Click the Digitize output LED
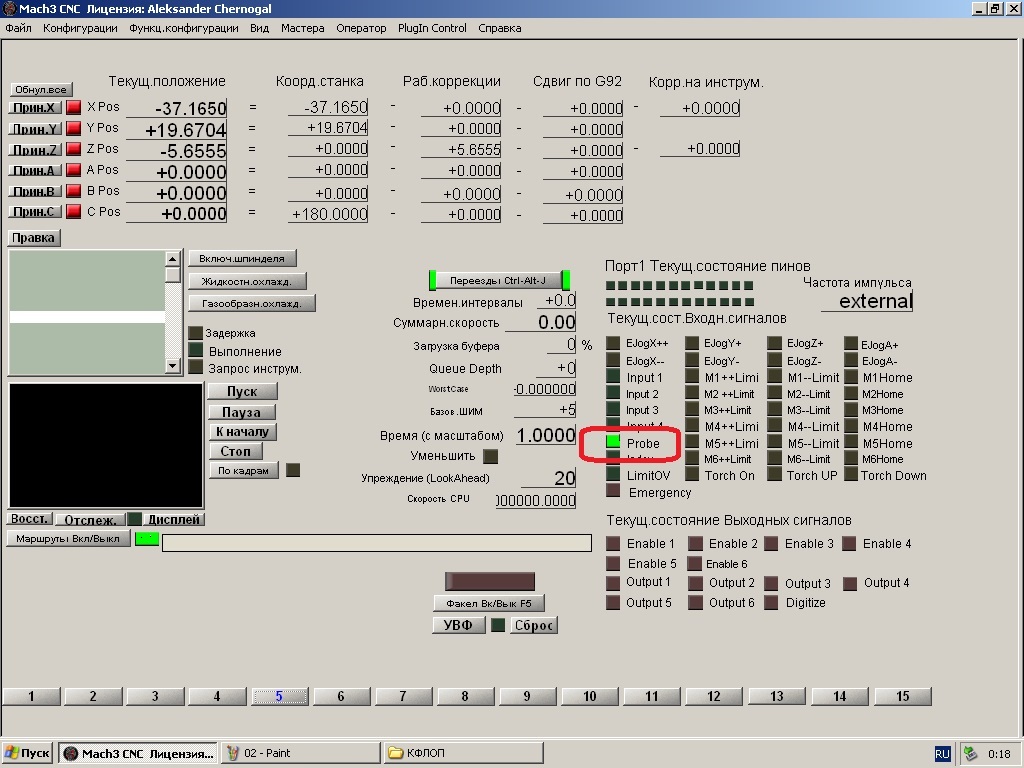 (x=771, y=602)
